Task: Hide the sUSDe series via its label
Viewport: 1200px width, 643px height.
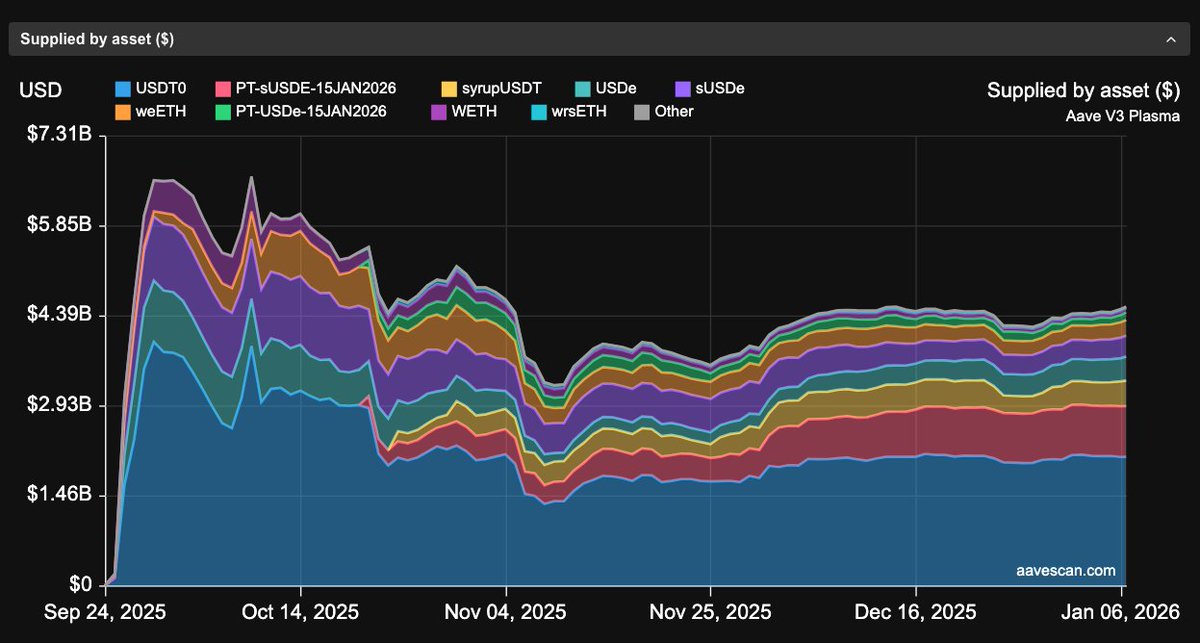Action: coord(720,89)
